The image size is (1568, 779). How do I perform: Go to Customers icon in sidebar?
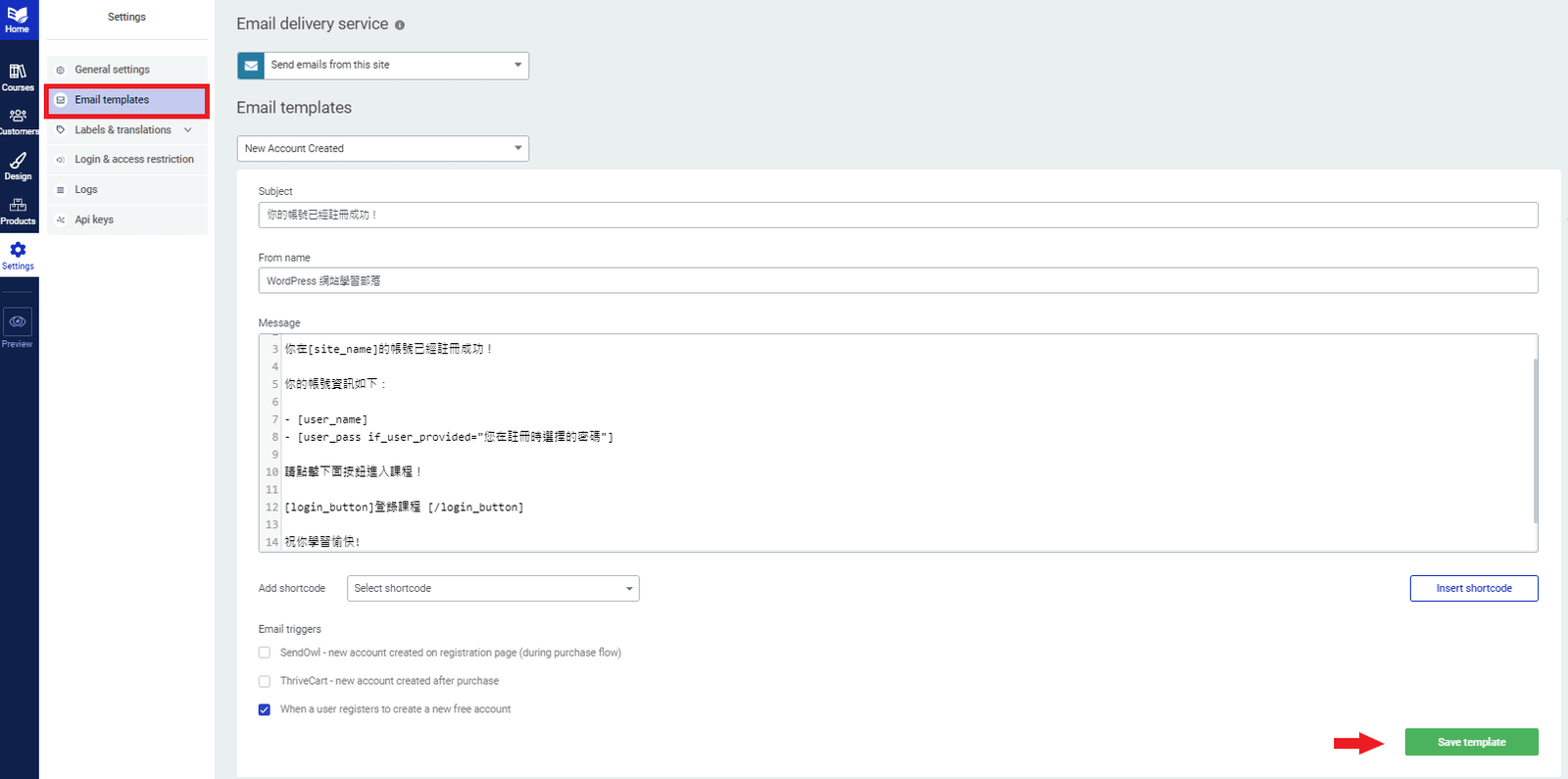(18, 116)
